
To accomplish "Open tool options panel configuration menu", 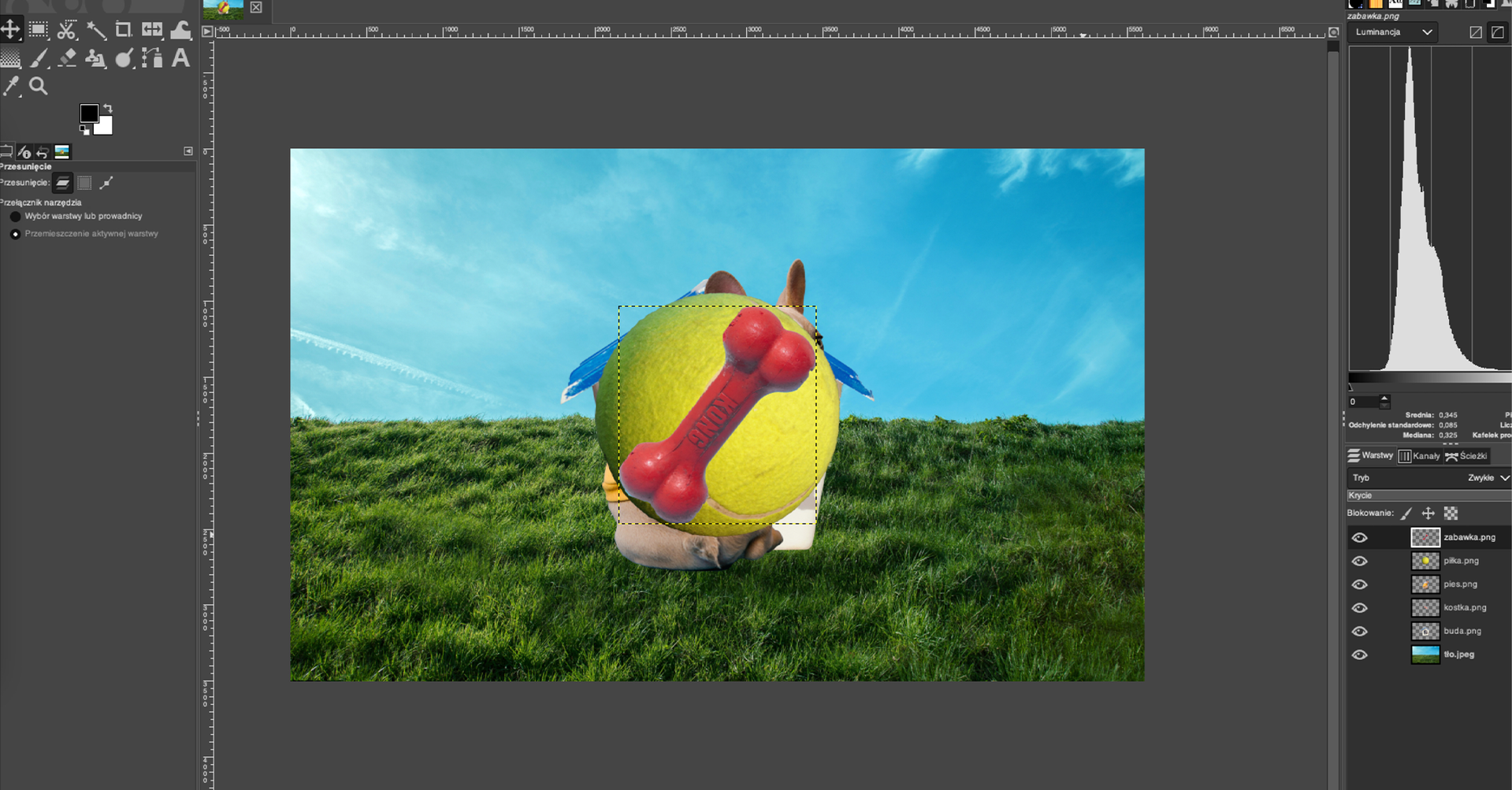I will (x=188, y=151).
